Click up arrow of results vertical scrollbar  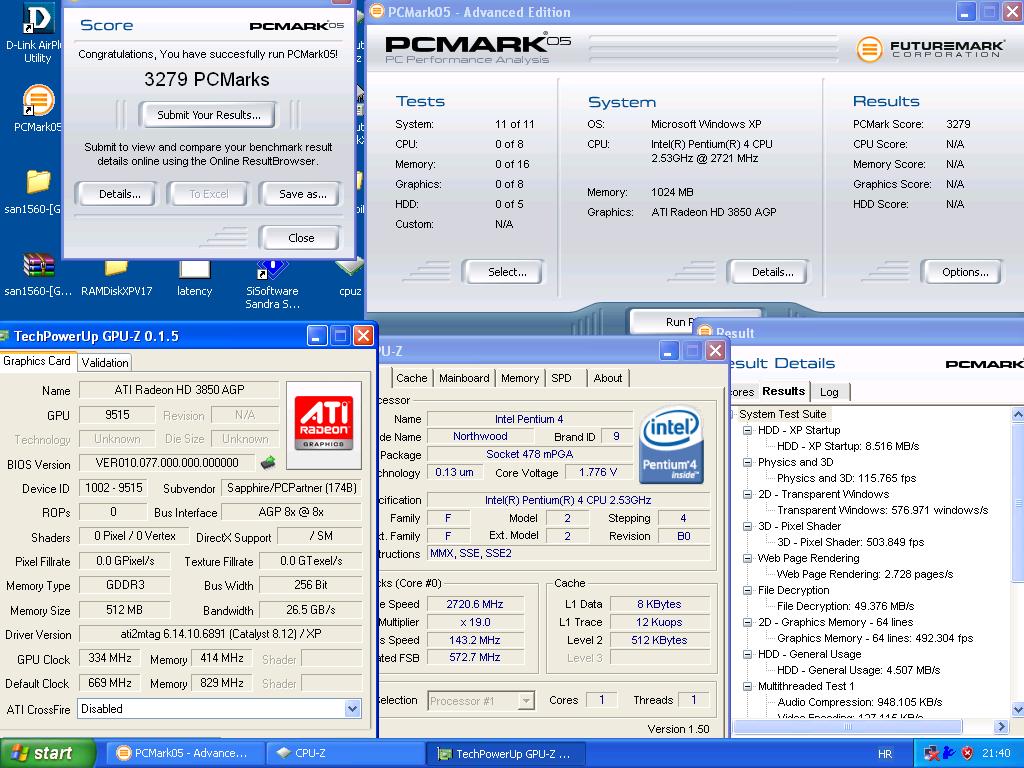[1017, 414]
